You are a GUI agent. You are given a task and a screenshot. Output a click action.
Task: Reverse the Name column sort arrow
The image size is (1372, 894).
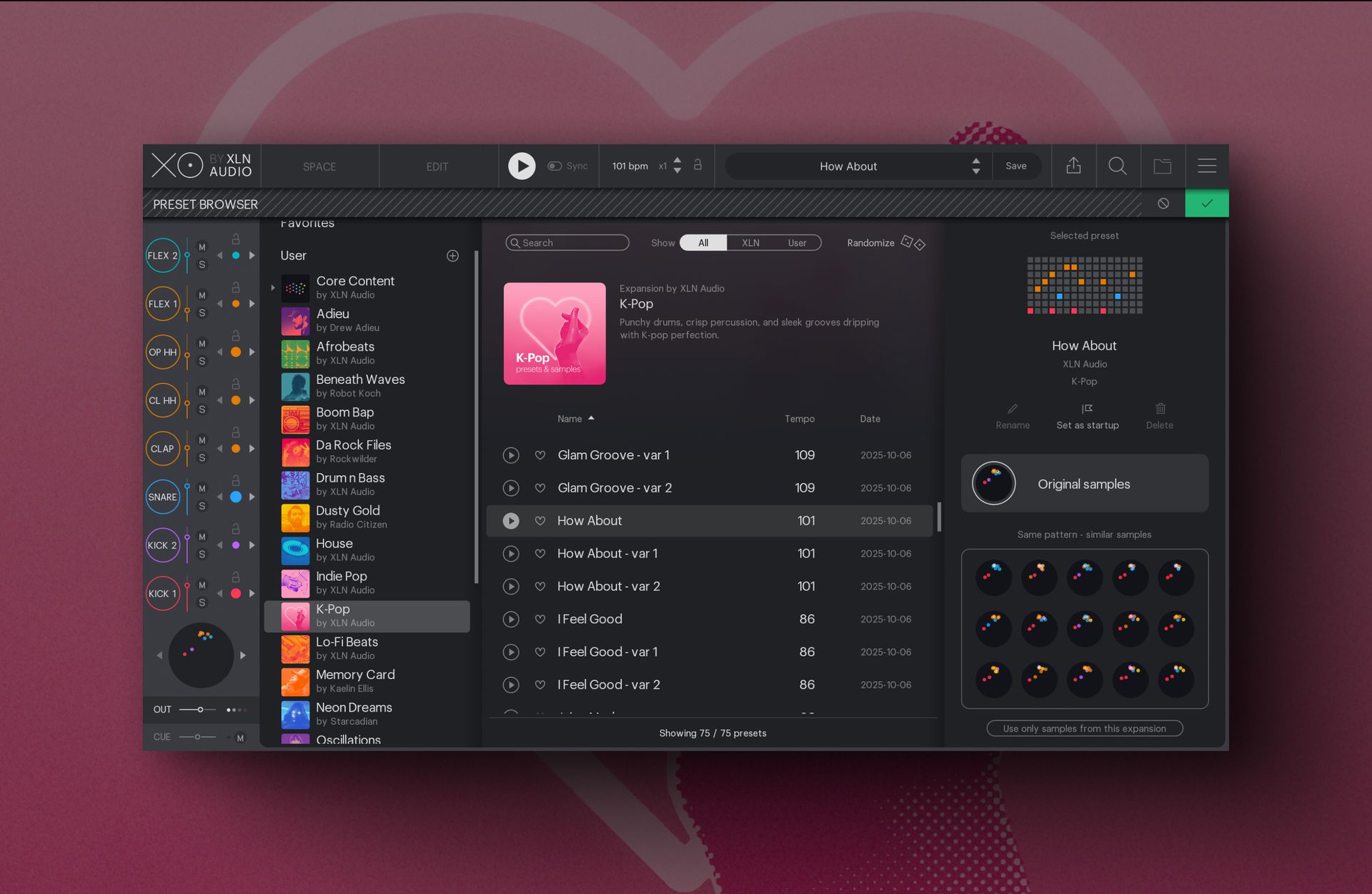click(x=592, y=419)
